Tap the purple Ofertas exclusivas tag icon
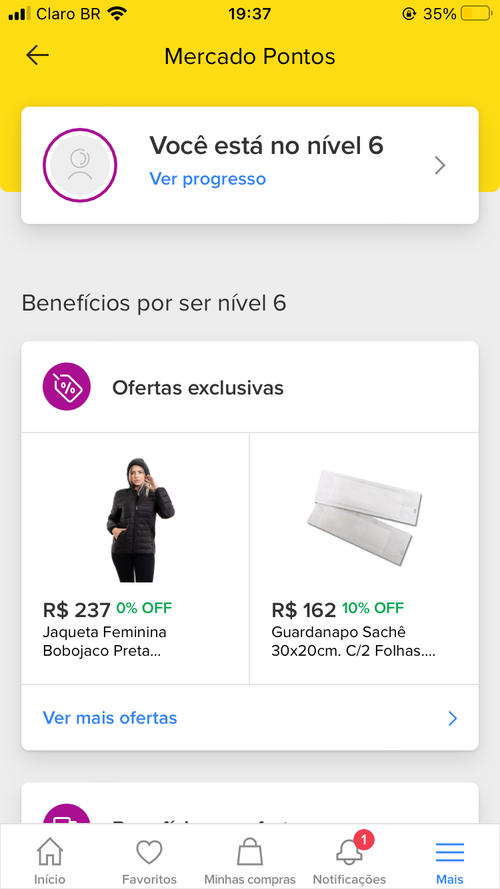Image resolution: width=500 pixels, height=889 pixels. tap(67, 387)
